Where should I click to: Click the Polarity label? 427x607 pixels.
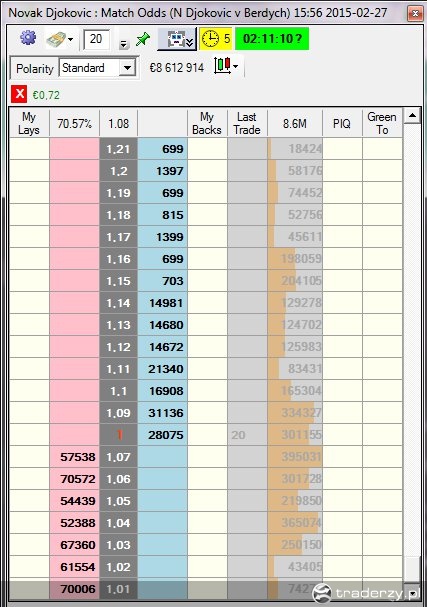point(35,69)
